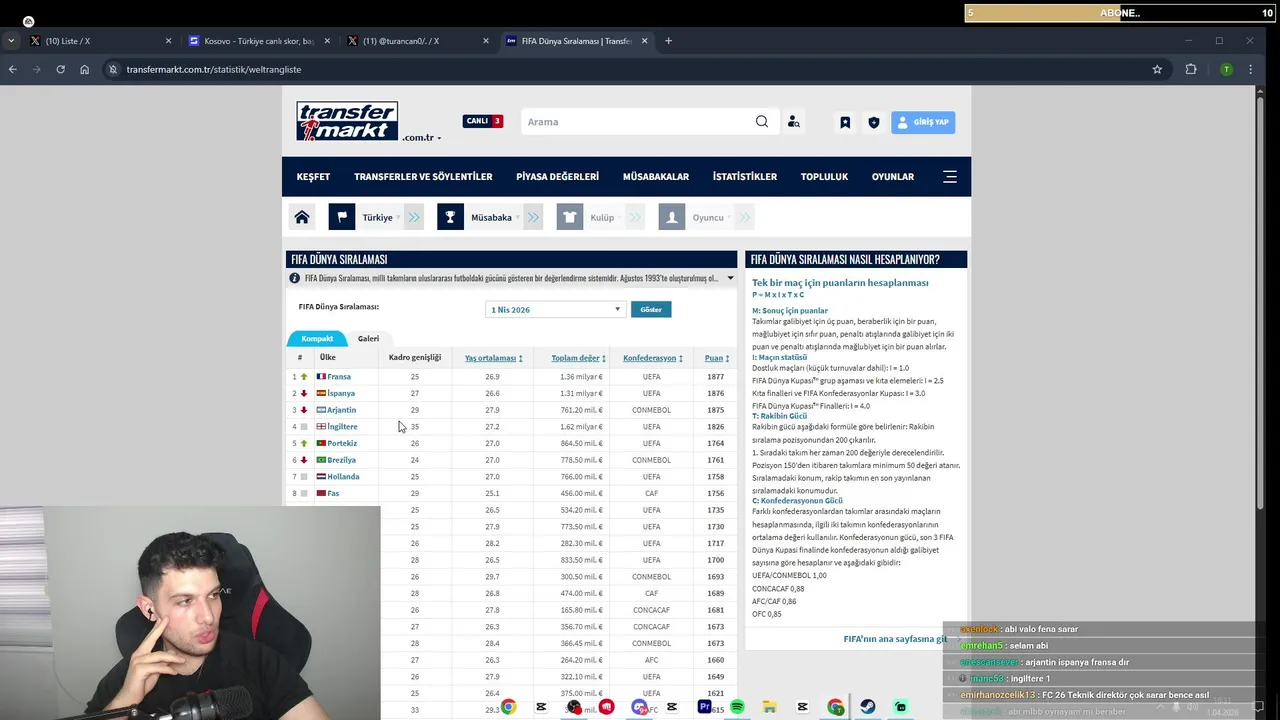Switch to Kosovo - Türkiye canlı skor tab
Screen dimensions: 1280x720
click(260, 41)
